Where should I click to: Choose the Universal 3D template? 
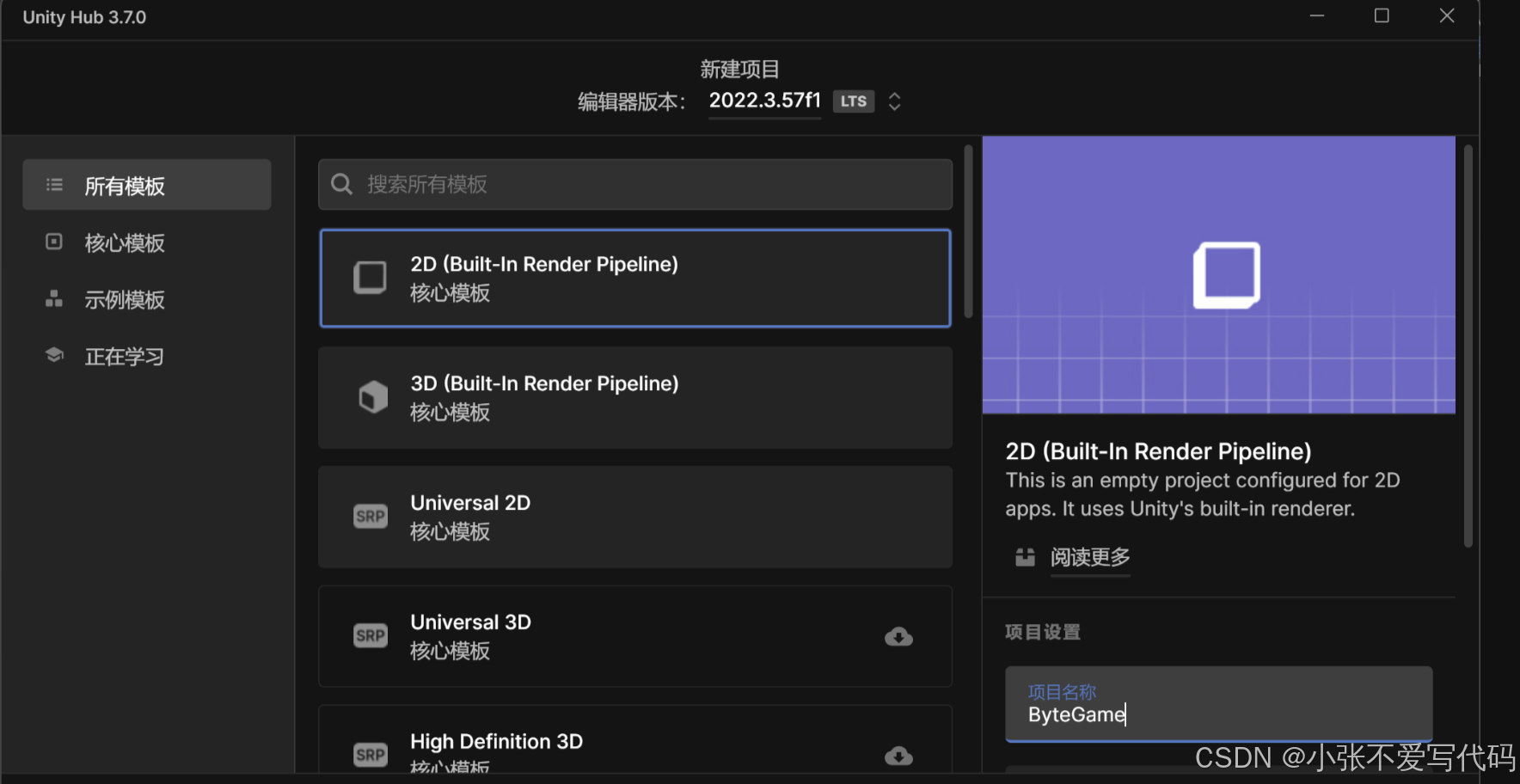635,636
